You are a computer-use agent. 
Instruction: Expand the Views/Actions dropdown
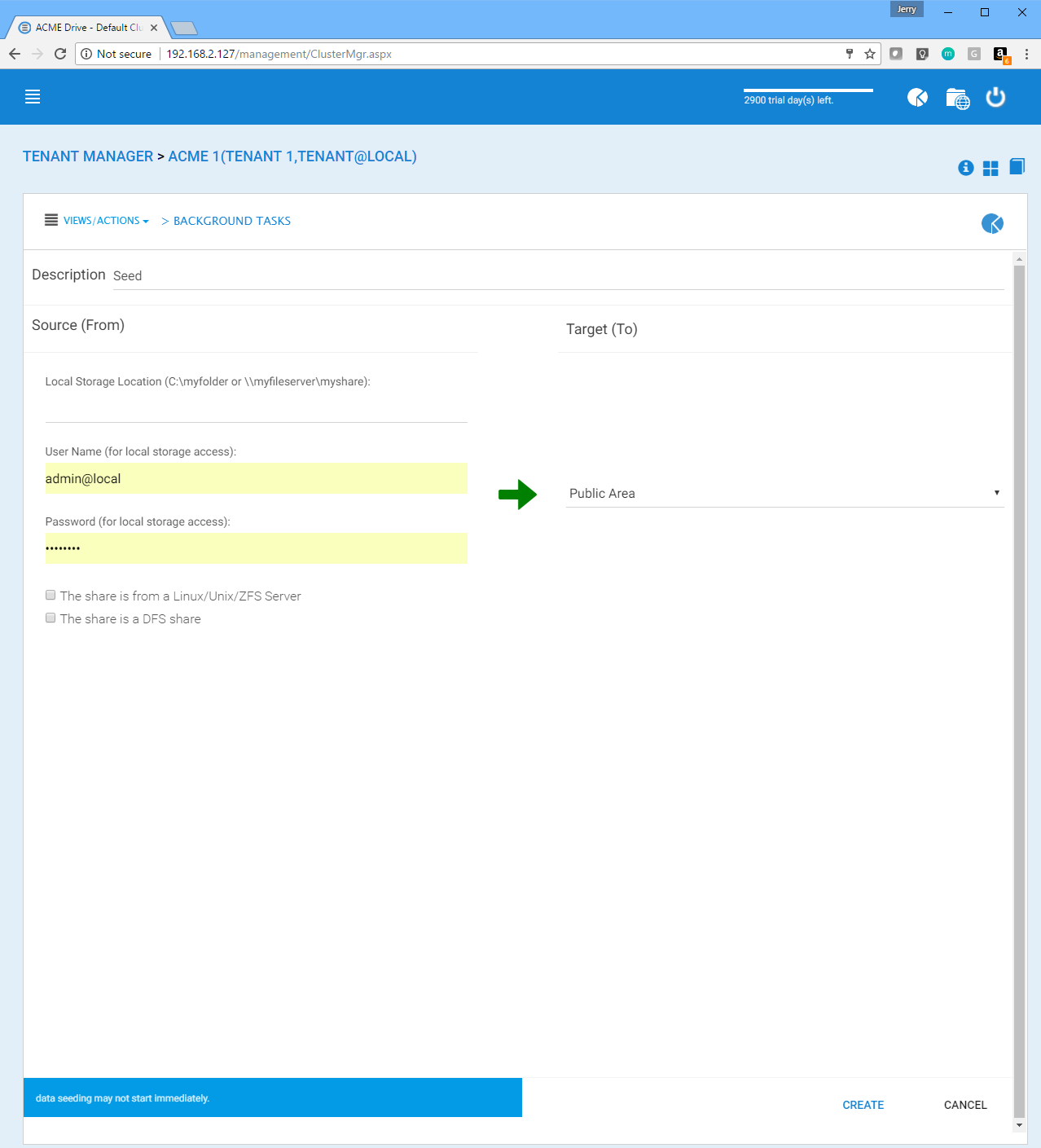106,221
